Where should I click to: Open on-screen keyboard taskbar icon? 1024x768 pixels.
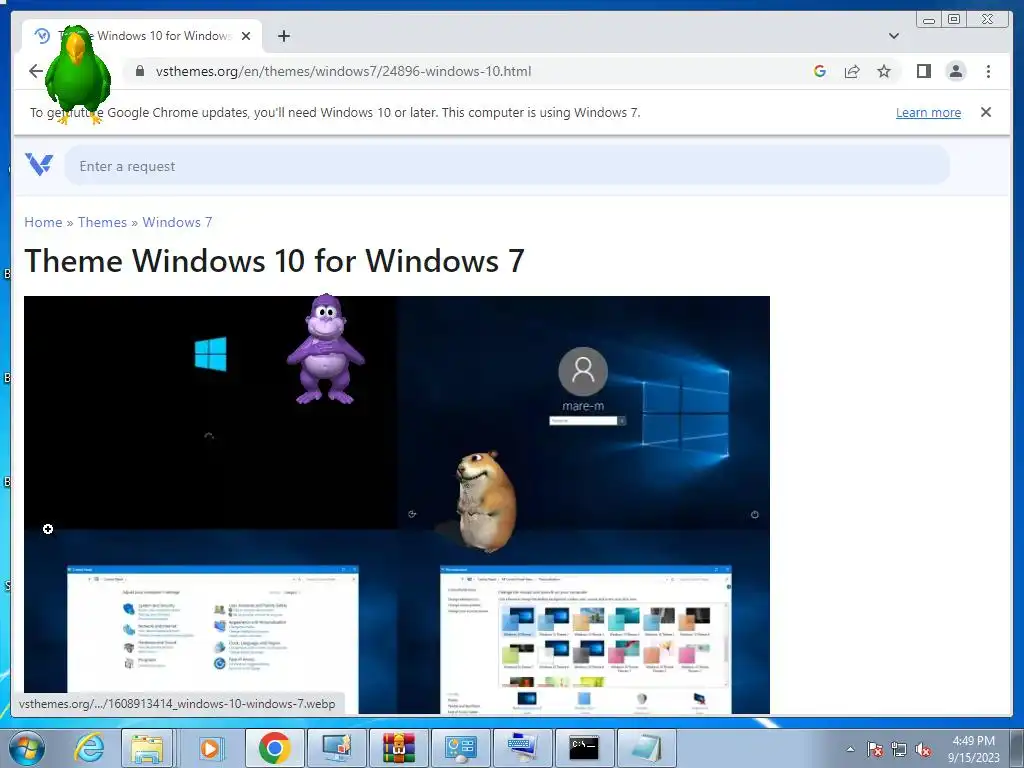523,748
